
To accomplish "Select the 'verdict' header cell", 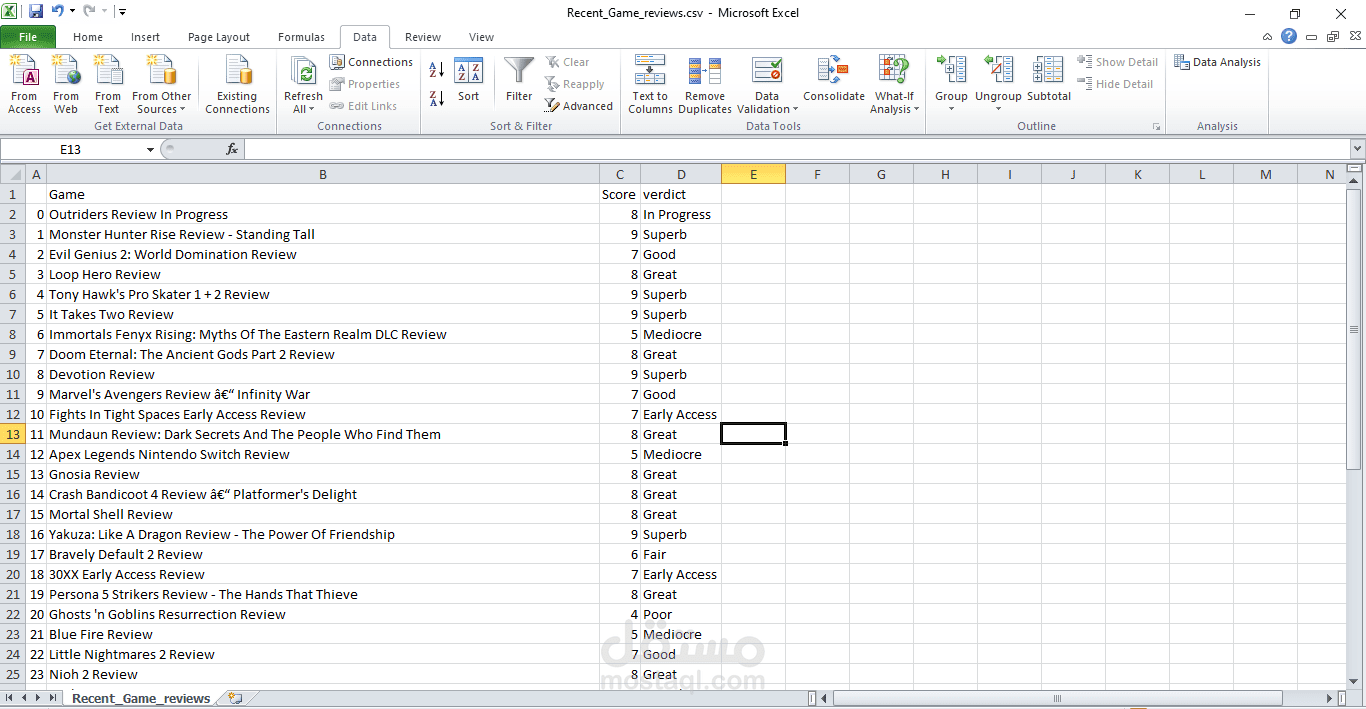I will tap(681, 194).
